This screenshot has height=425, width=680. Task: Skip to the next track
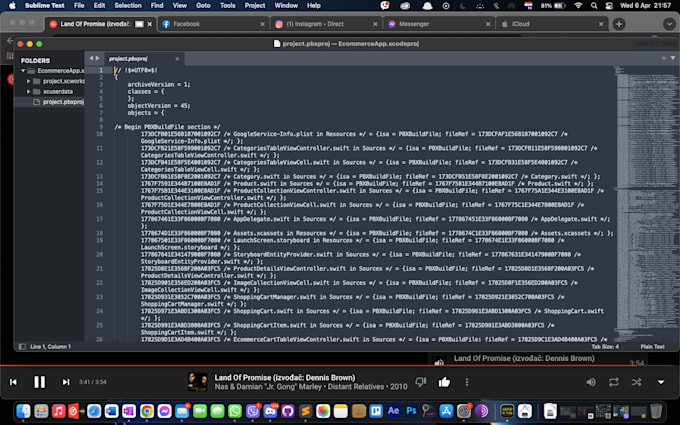[x=65, y=382]
